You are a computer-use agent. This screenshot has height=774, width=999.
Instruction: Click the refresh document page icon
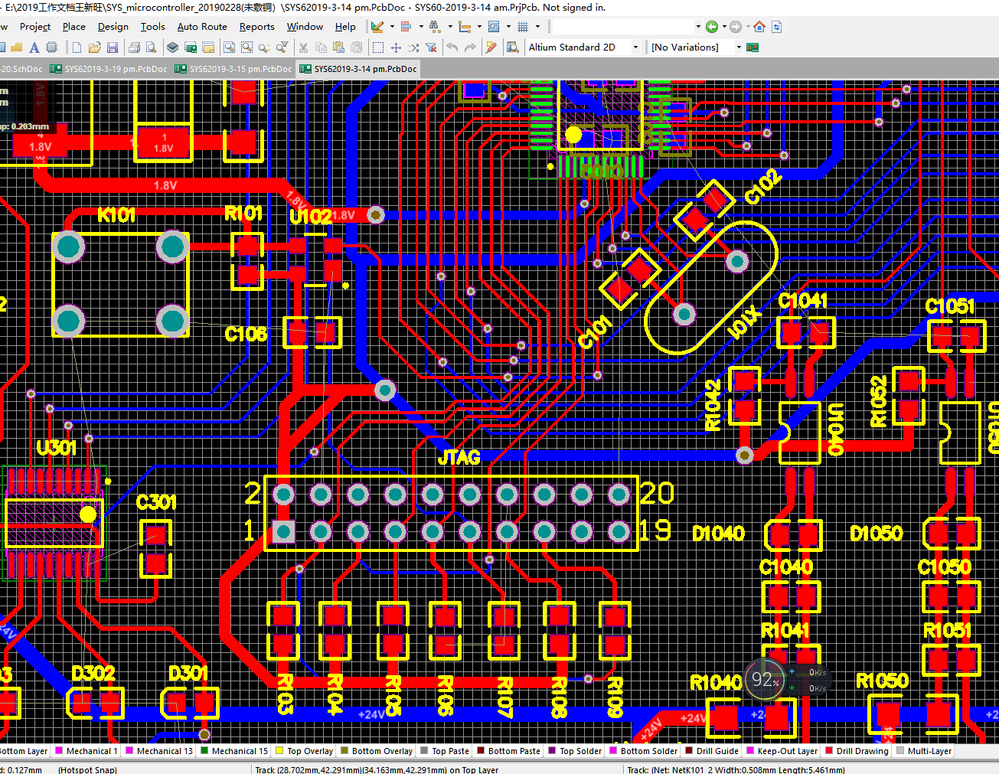pos(777,27)
